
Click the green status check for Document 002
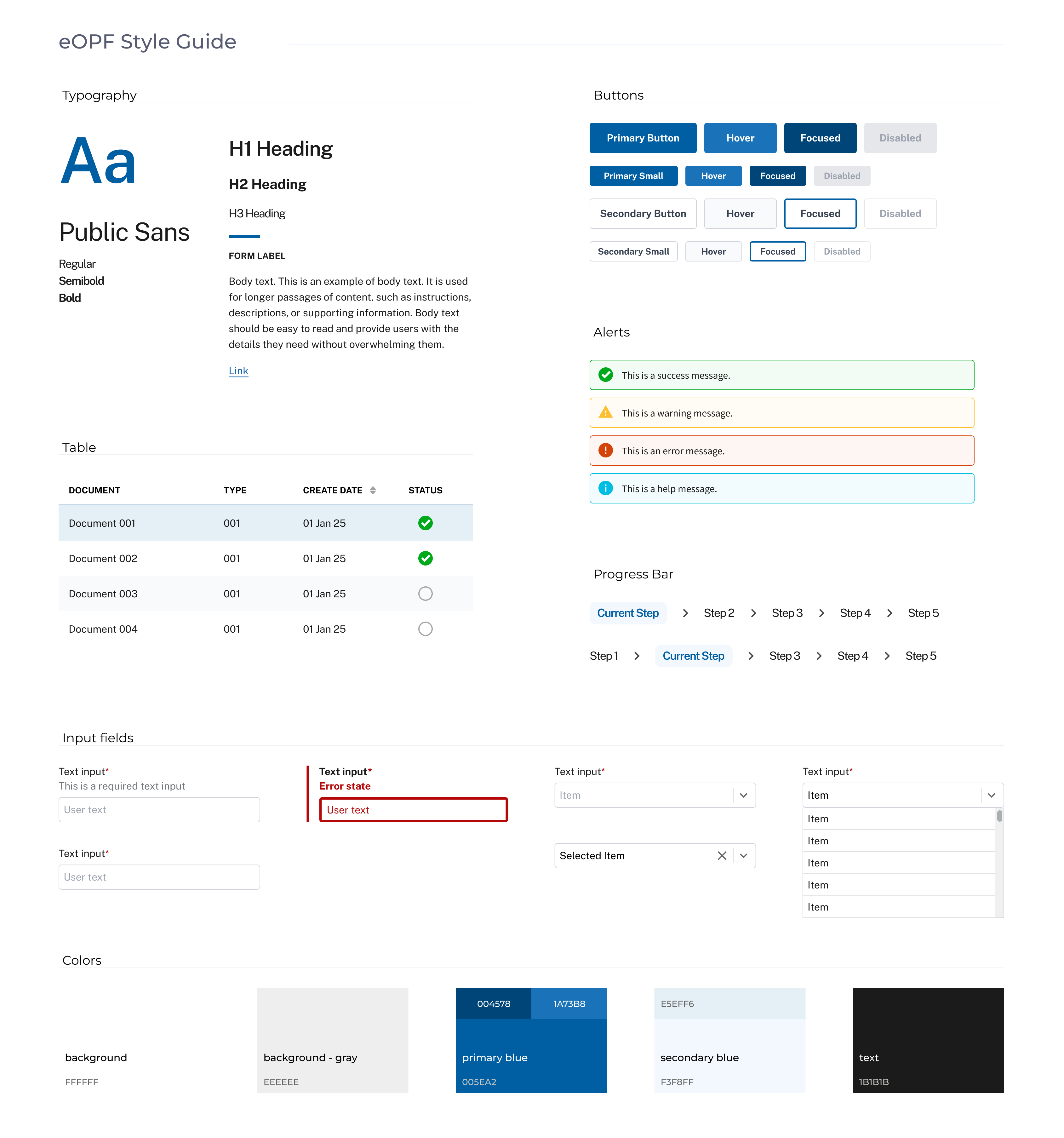pos(425,558)
